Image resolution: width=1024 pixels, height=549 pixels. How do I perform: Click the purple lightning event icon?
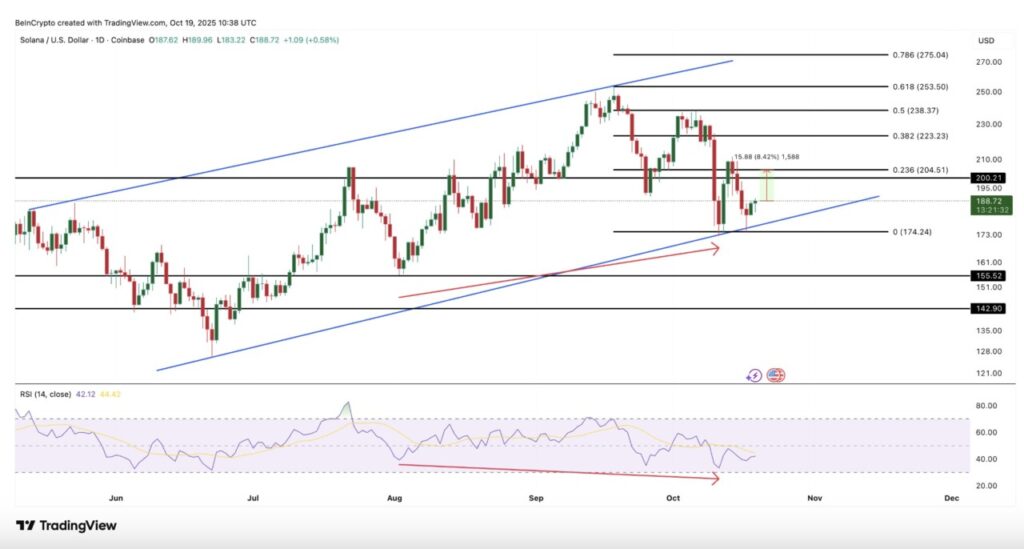tap(755, 376)
